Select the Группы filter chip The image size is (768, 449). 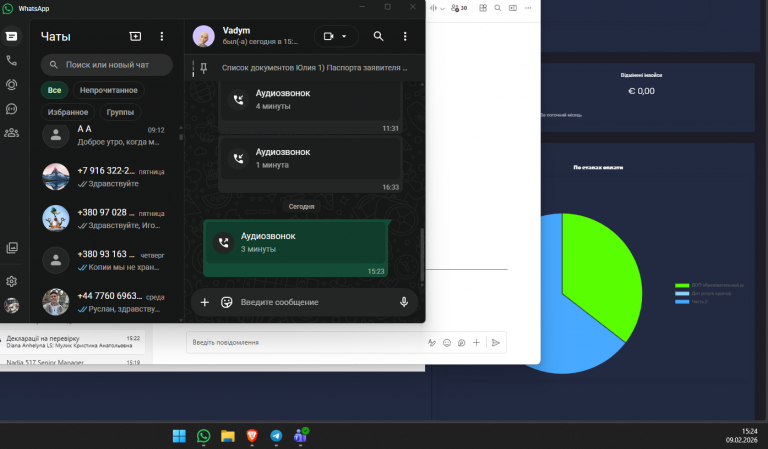120,112
